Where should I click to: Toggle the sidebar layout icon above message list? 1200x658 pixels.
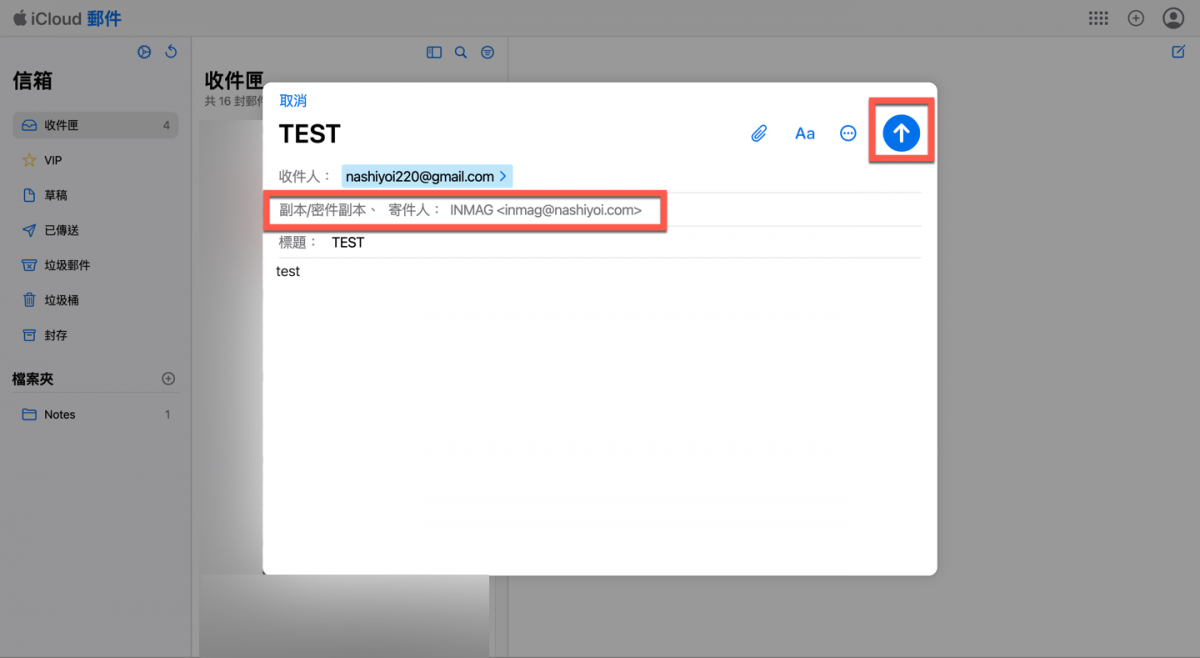point(434,52)
